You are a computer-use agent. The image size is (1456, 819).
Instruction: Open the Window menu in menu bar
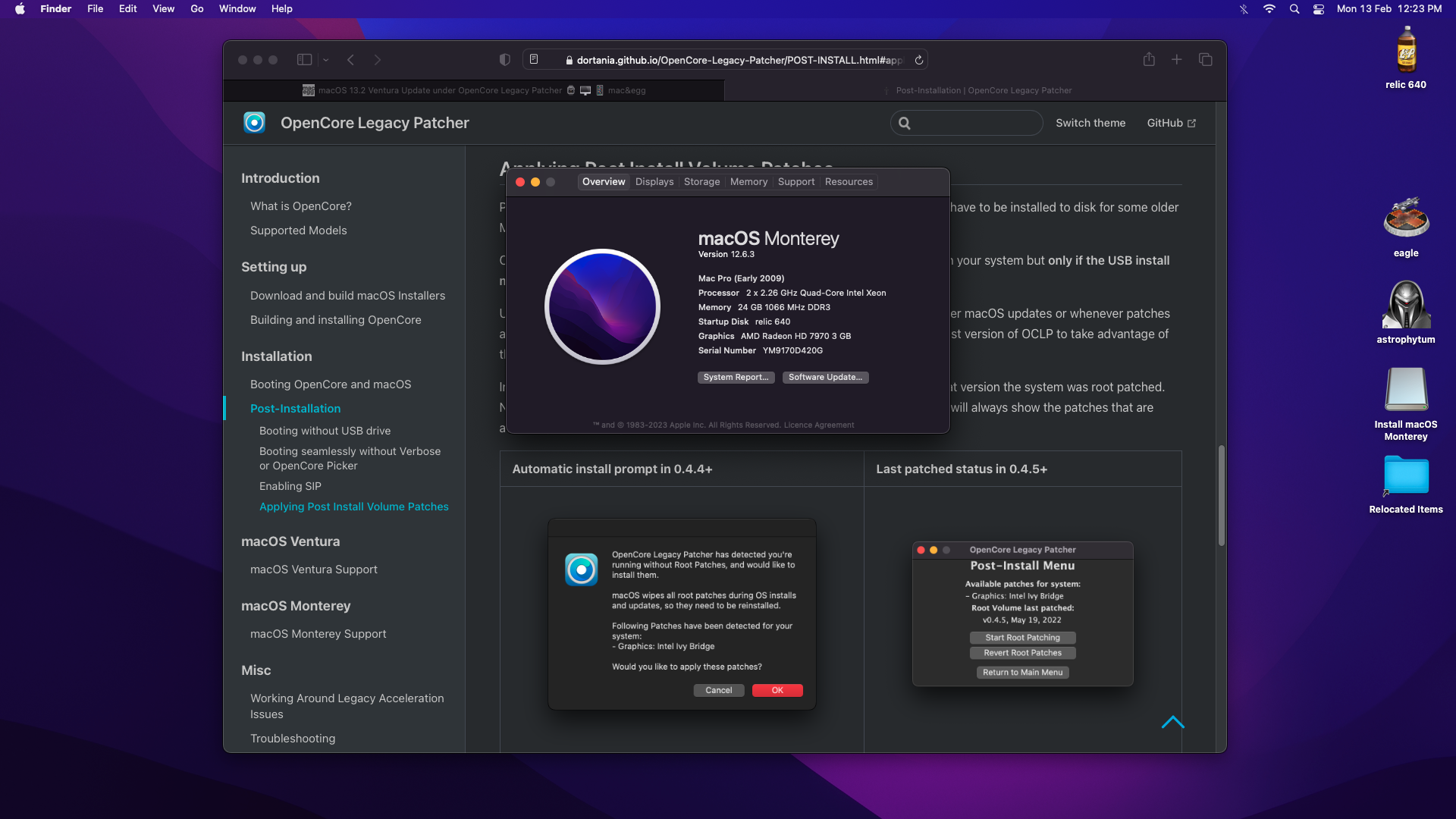237,9
